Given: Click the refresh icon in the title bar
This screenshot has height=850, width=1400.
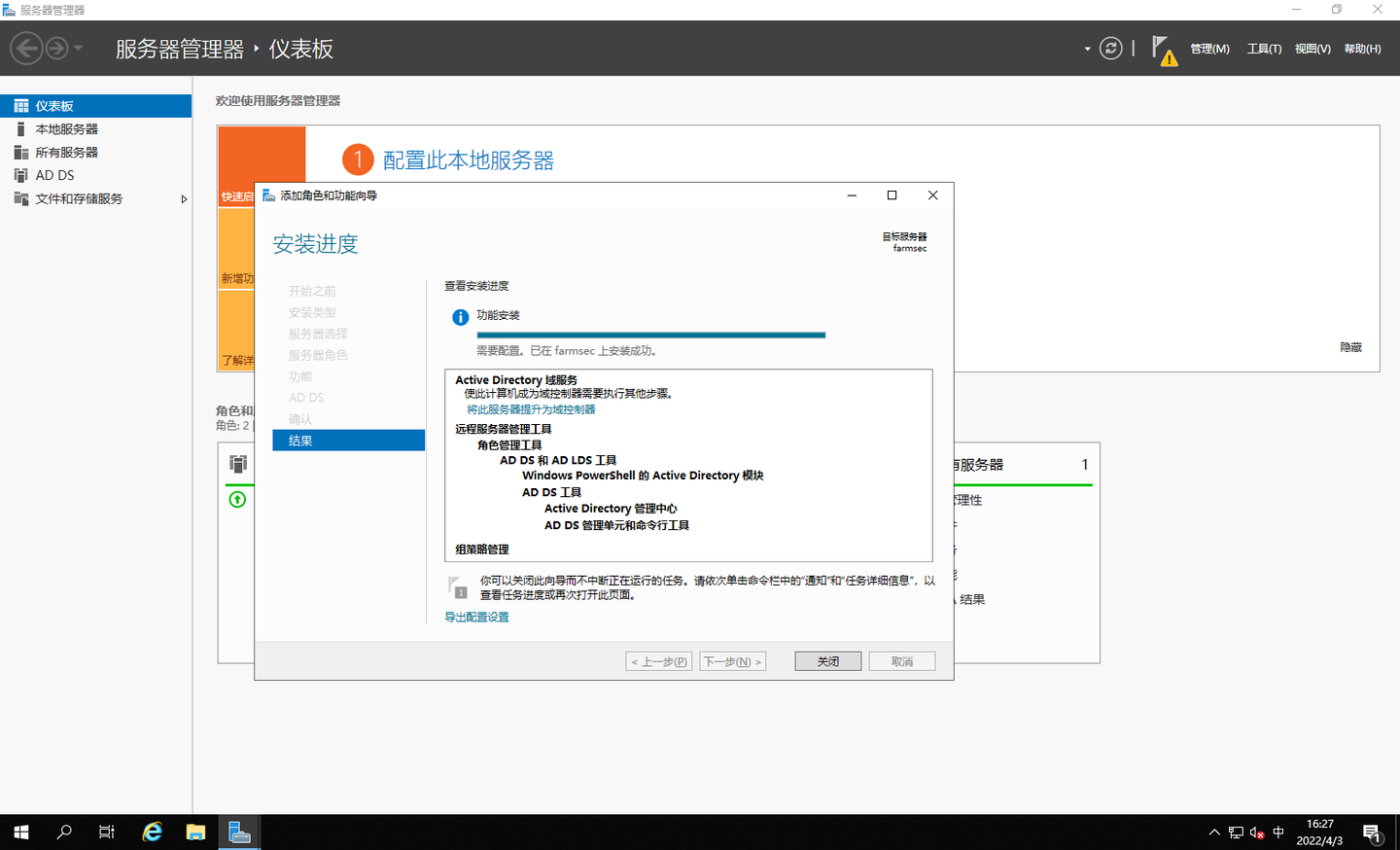Looking at the screenshot, I should point(1110,48).
